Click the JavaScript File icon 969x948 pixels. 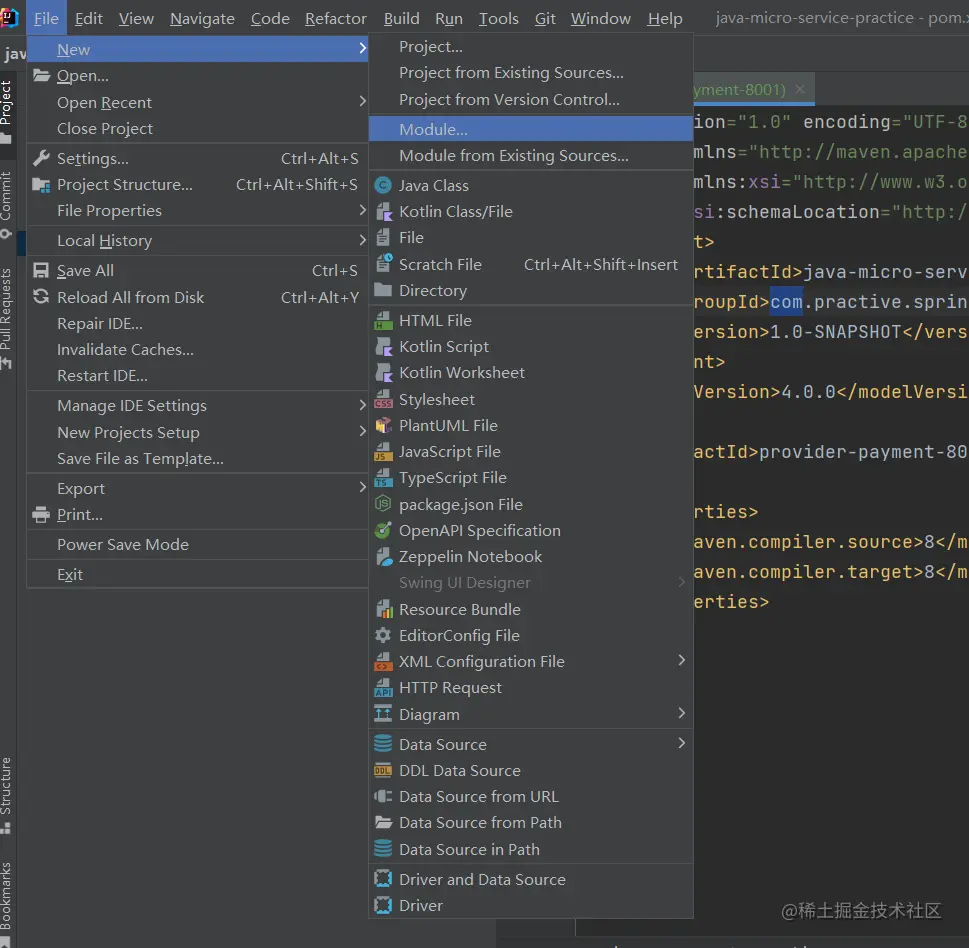pyautogui.click(x=383, y=452)
